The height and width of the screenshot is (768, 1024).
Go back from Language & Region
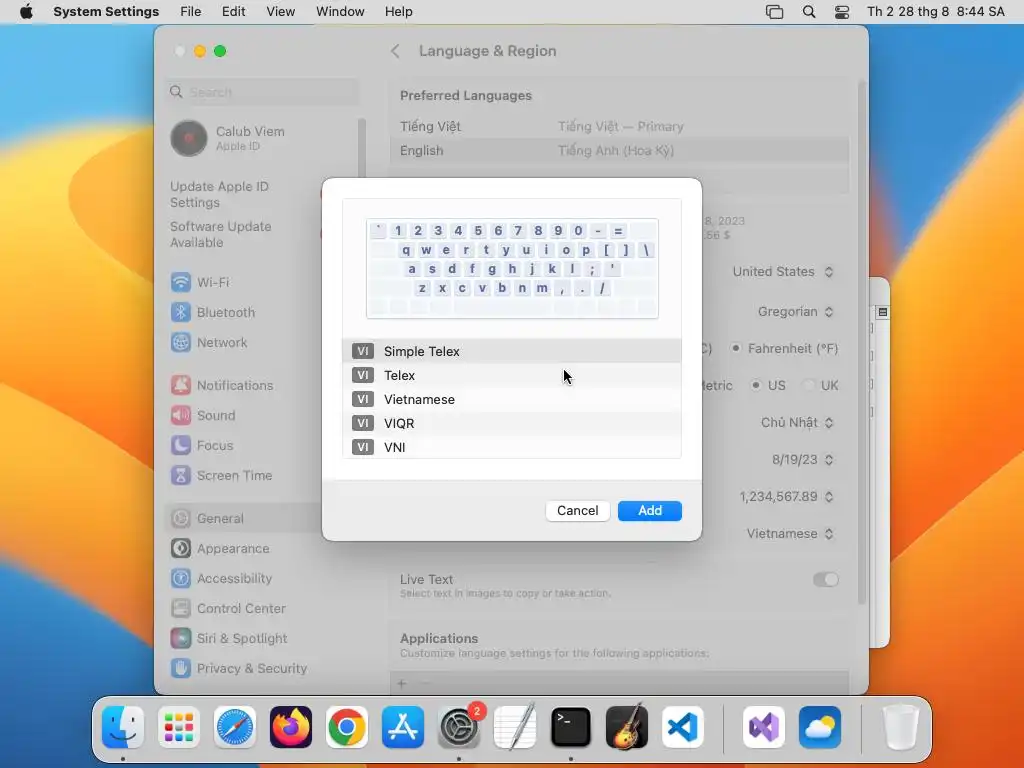coord(395,51)
